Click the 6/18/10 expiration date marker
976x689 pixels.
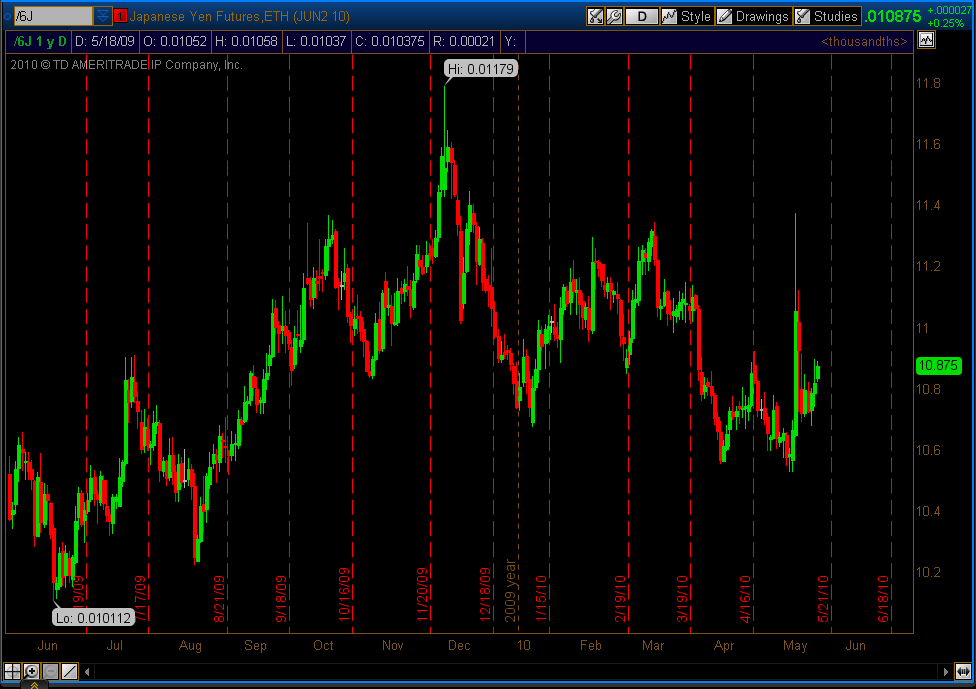tap(884, 598)
